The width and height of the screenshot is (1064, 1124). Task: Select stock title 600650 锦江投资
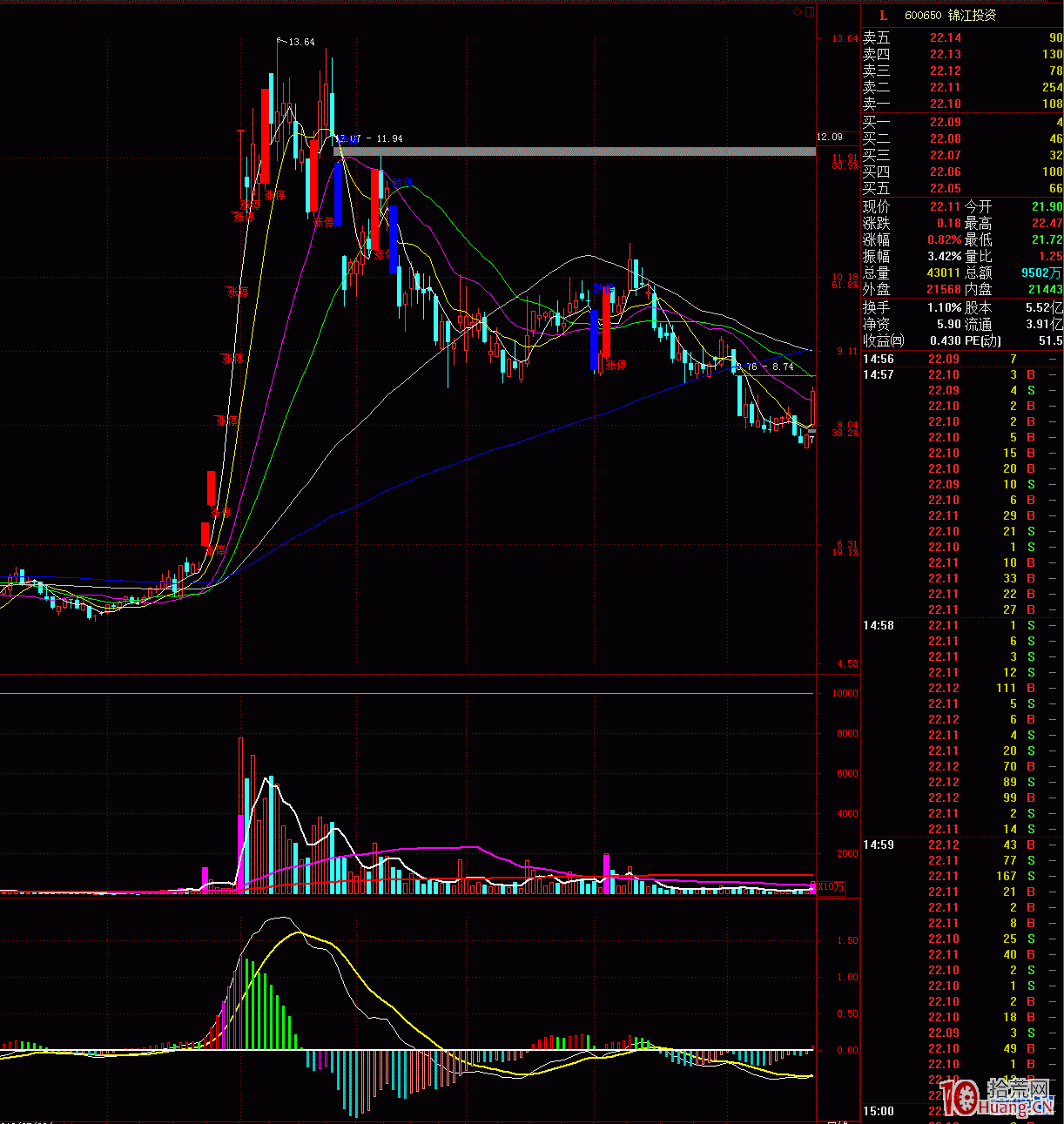pyautogui.click(x=951, y=16)
